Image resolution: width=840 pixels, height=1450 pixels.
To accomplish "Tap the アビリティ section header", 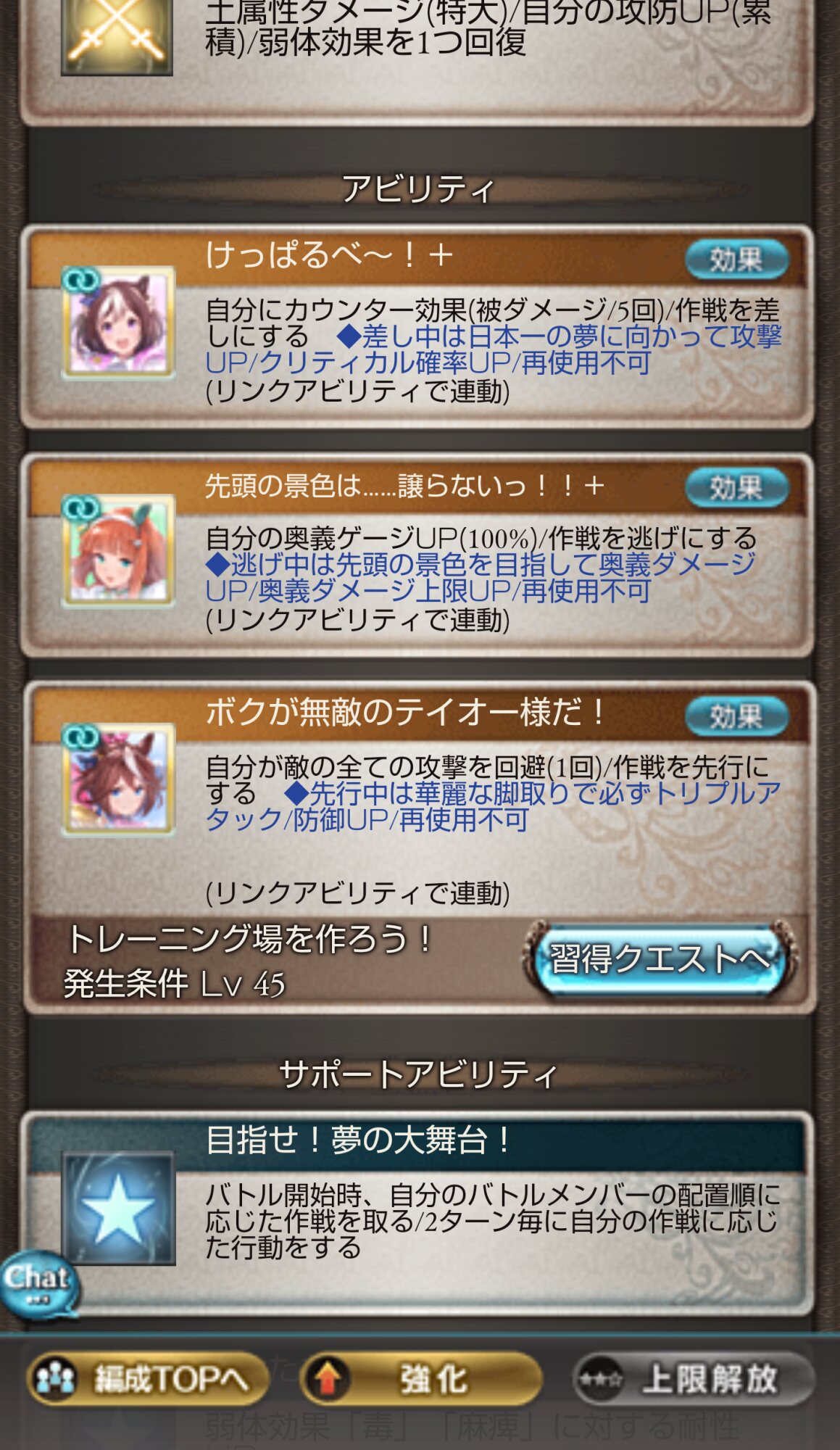I will (419, 190).
